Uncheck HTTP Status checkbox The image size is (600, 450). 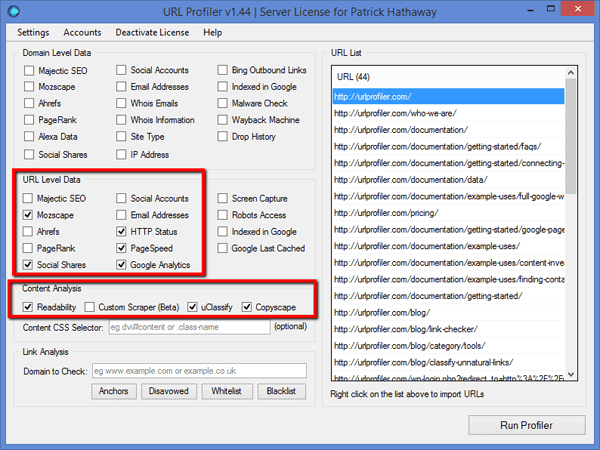click(121, 231)
